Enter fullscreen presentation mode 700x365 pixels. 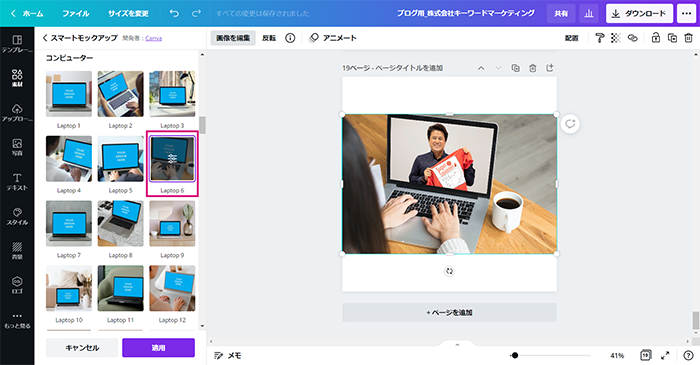[x=665, y=355]
